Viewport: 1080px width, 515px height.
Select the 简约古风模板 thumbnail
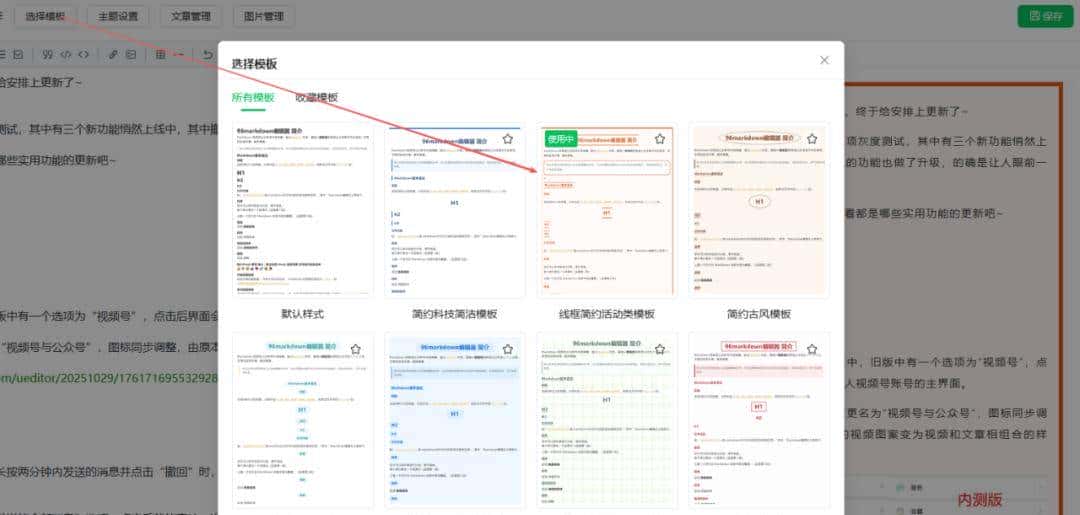(759, 210)
